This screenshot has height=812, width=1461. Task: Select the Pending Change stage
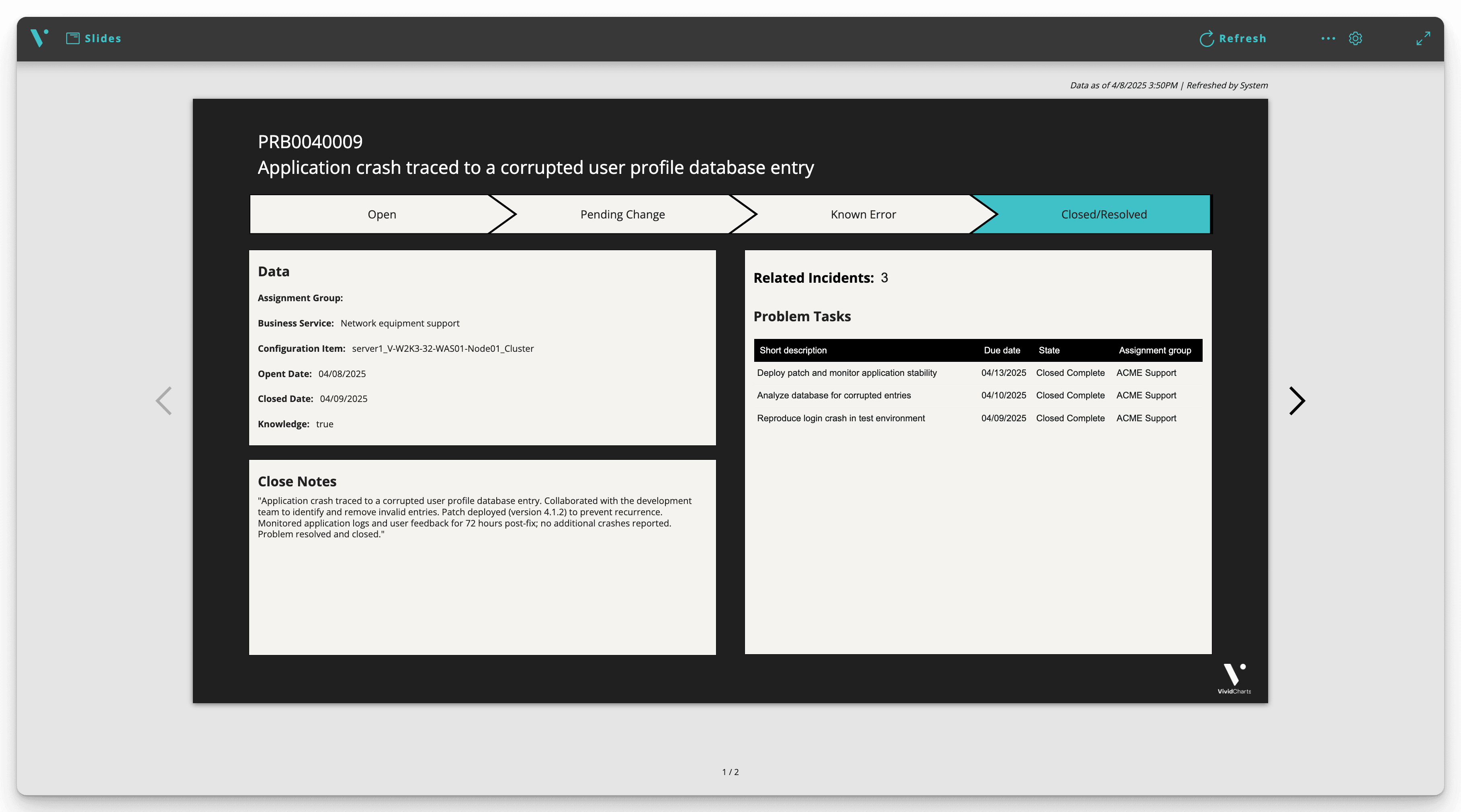click(622, 214)
